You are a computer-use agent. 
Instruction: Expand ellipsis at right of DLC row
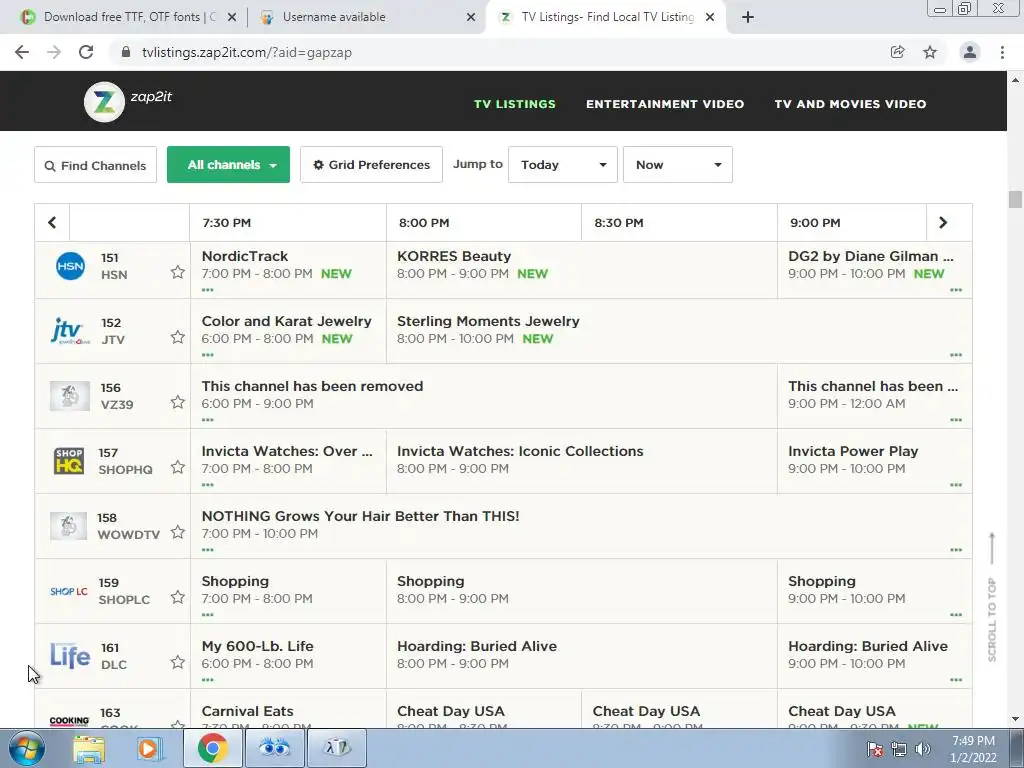click(x=956, y=680)
